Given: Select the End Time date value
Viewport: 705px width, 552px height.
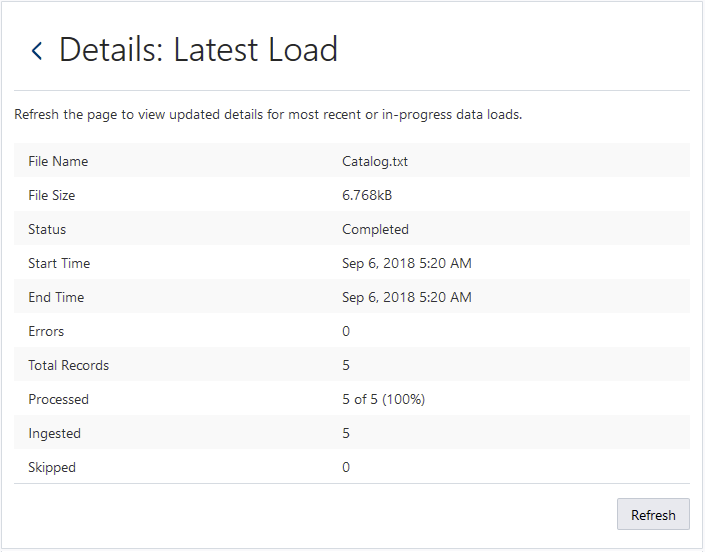Looking at the screenshot, I should click(407, 297).
